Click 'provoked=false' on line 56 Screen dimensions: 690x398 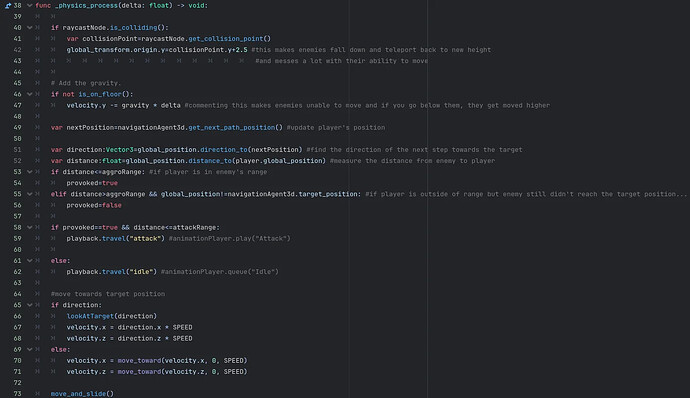pyautogui.click(x=94, y=205)
